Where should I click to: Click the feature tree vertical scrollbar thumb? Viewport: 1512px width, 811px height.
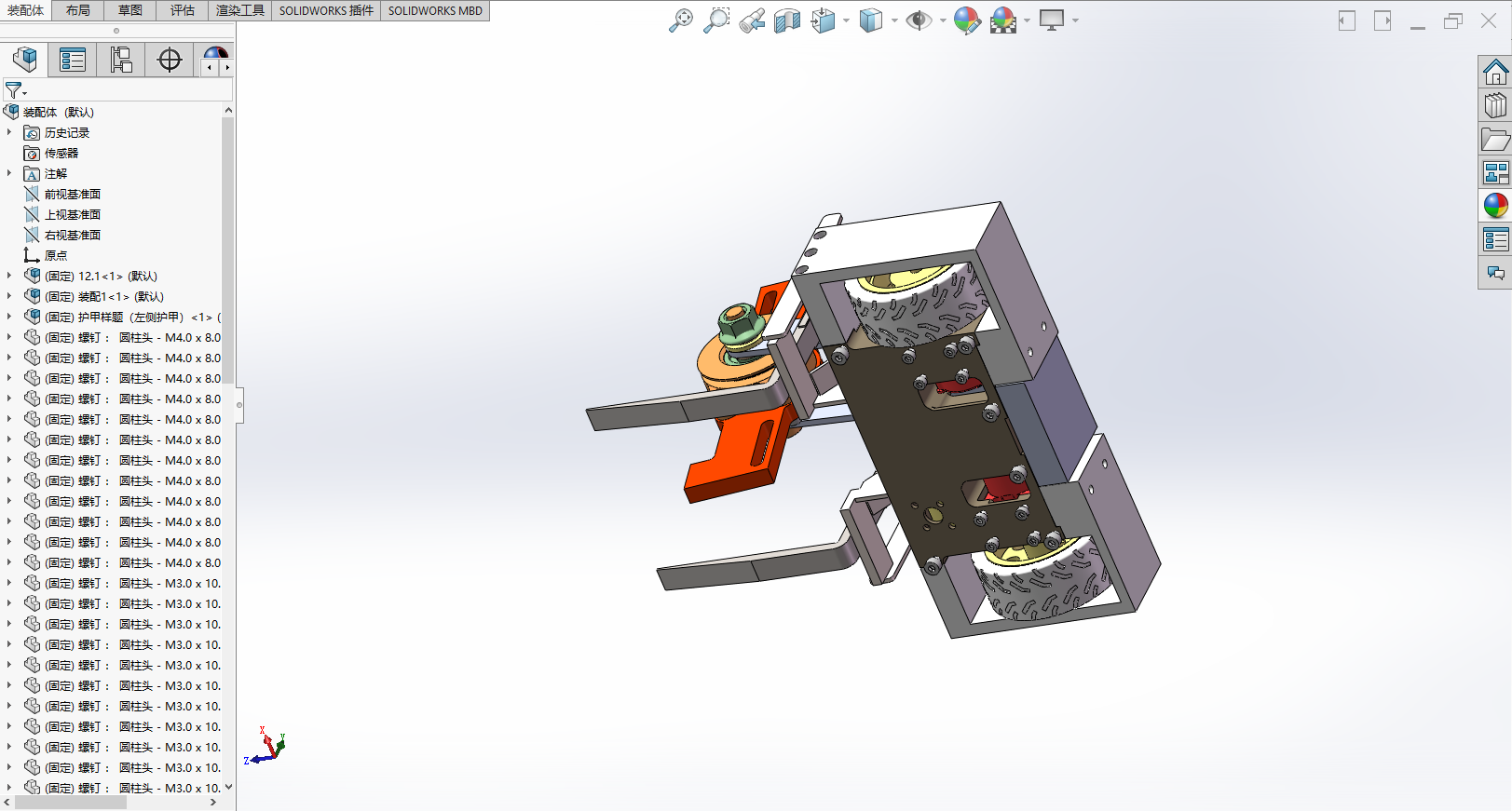[x=228, y=251]
